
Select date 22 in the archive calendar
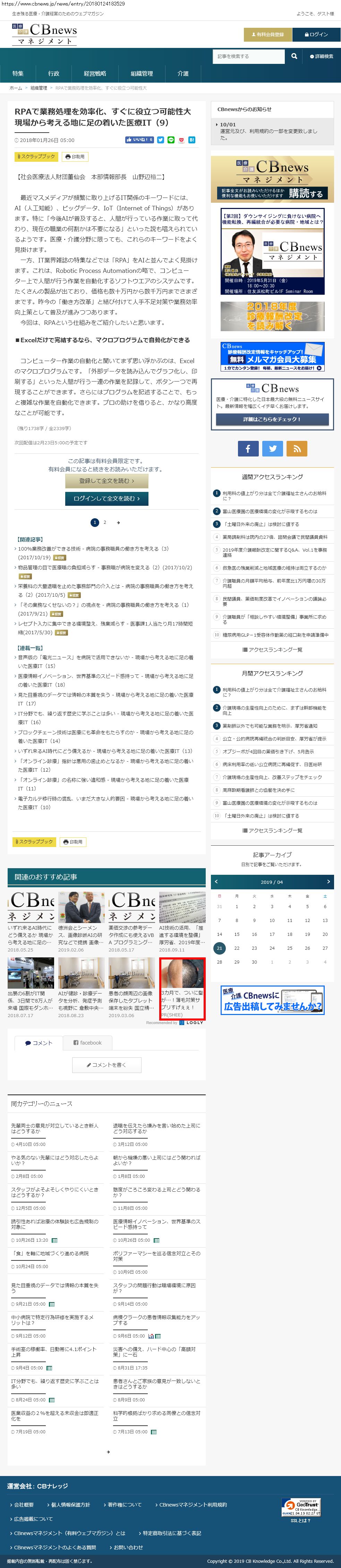237,948
